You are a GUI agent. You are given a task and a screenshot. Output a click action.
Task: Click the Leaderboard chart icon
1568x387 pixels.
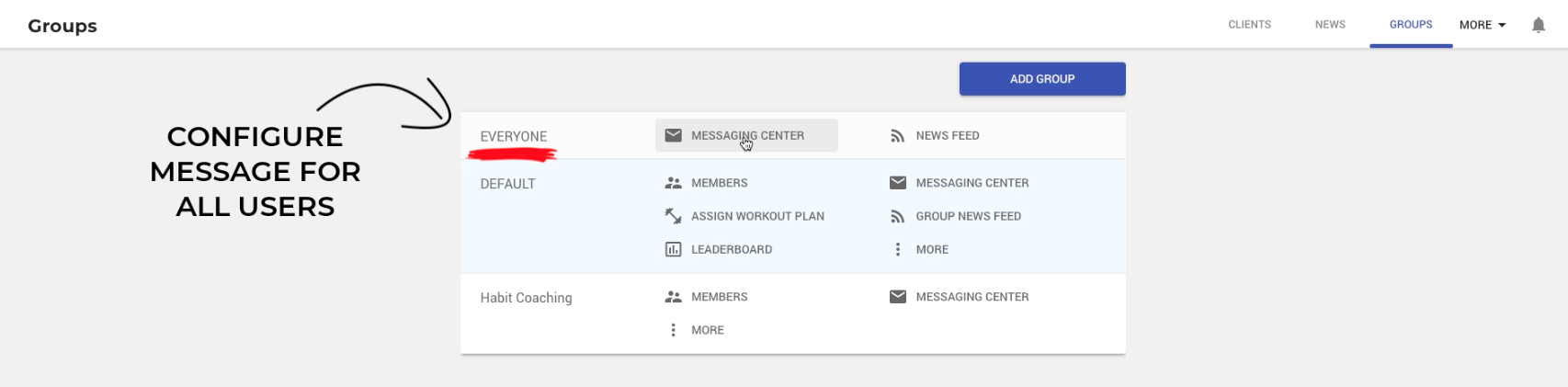[673, 249]
